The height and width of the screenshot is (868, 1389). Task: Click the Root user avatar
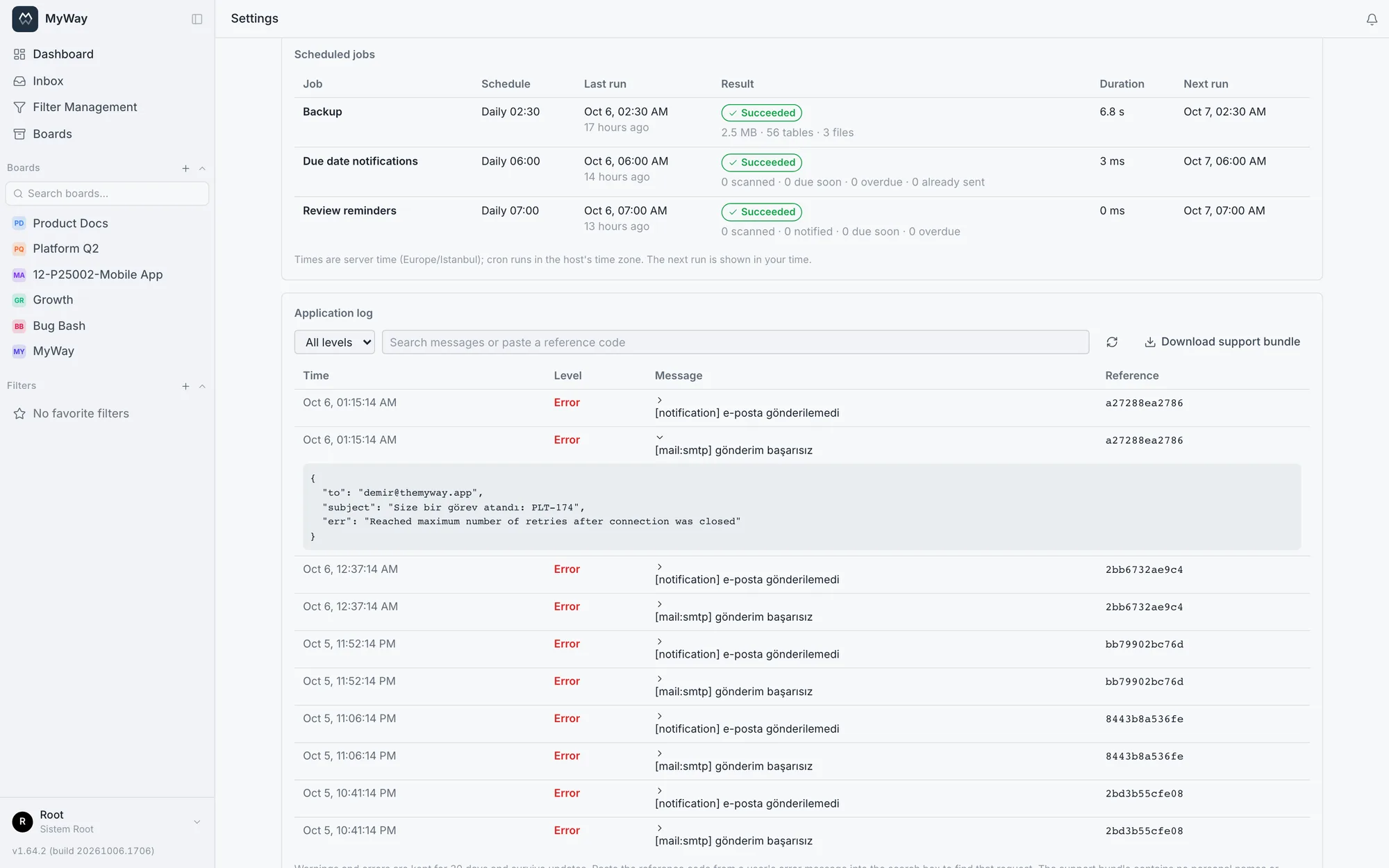point(22,821)
